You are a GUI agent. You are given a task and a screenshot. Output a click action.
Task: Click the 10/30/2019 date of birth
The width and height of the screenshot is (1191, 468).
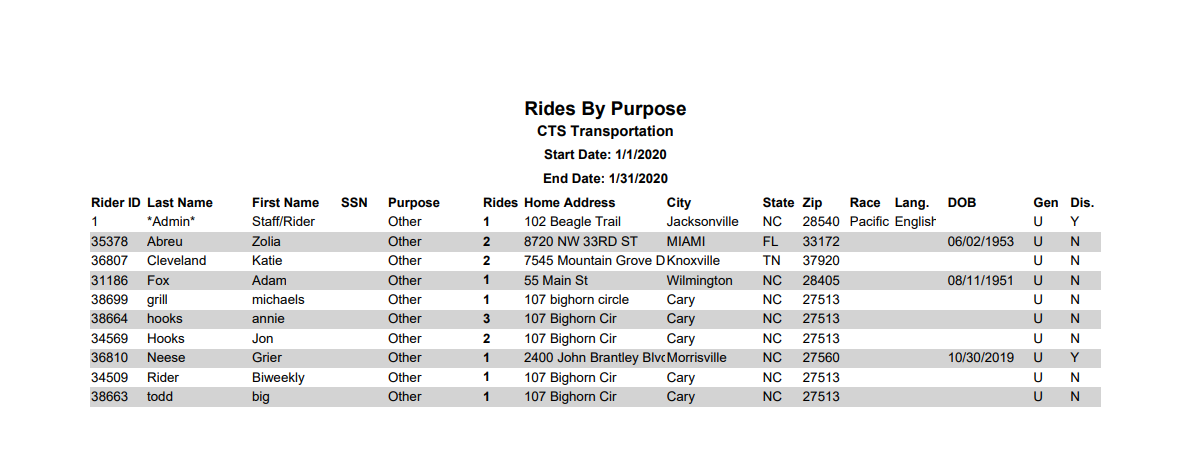(x=981, y=358)
